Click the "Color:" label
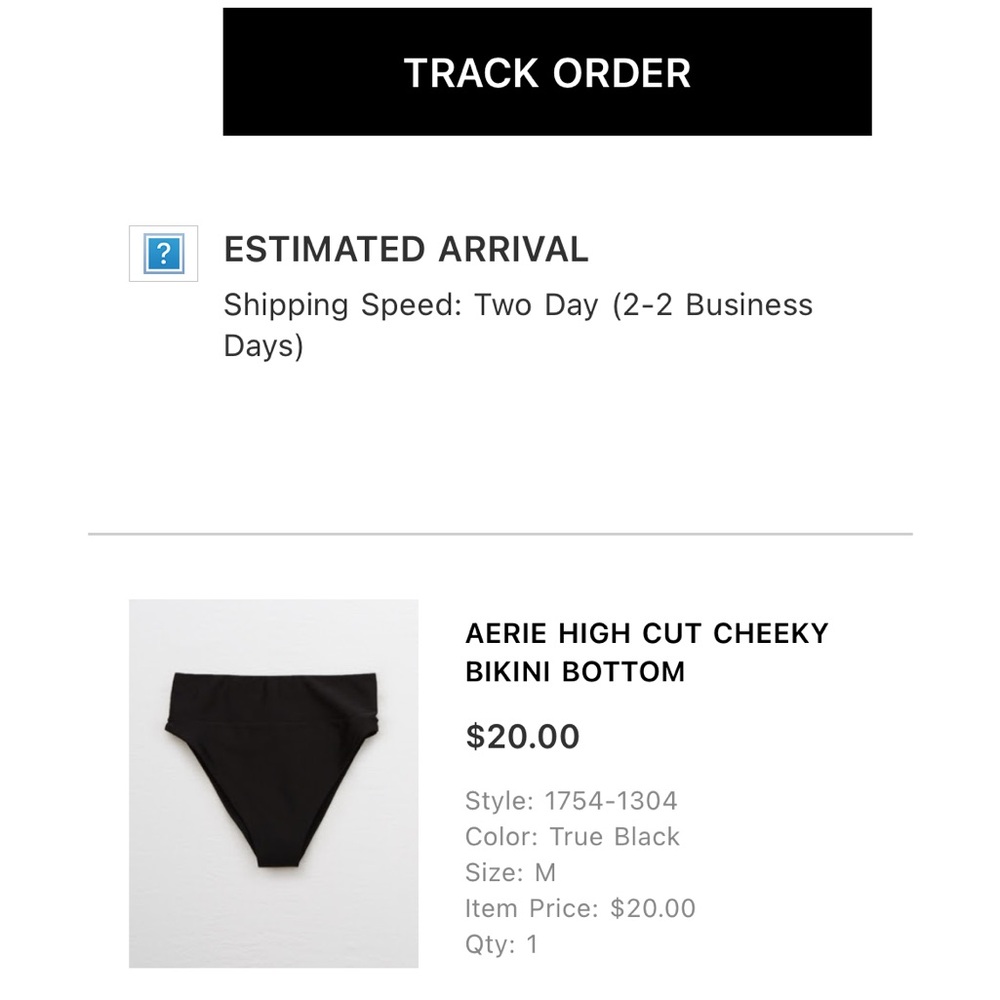This screenshot has width=1000, height=1000. (502, 836)
